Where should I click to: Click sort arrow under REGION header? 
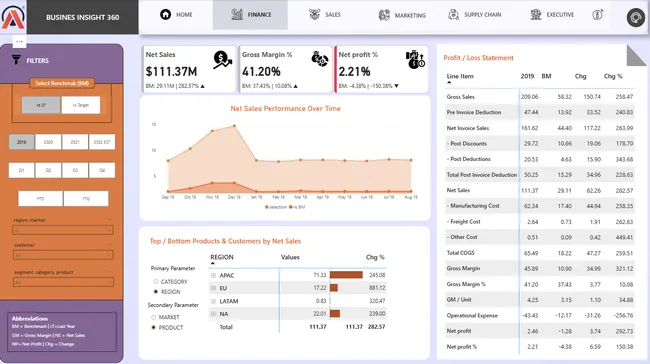213,263
